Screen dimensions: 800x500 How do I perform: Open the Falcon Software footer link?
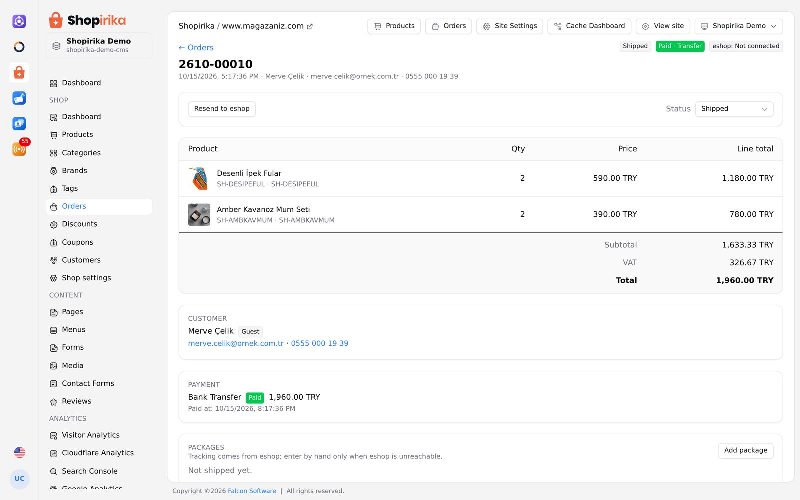(x=252, y=491)
